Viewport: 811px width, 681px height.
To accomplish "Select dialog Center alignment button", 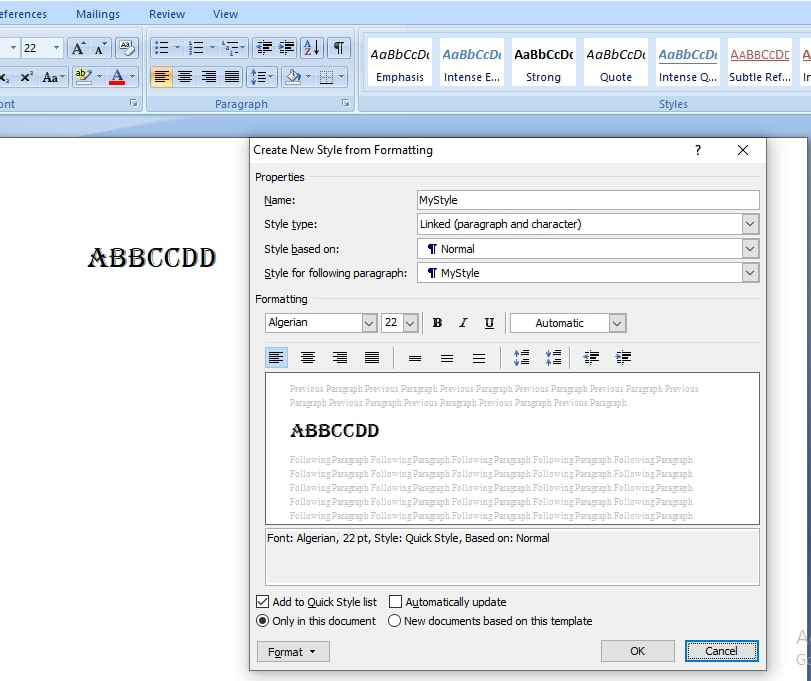I will point(308,358).
